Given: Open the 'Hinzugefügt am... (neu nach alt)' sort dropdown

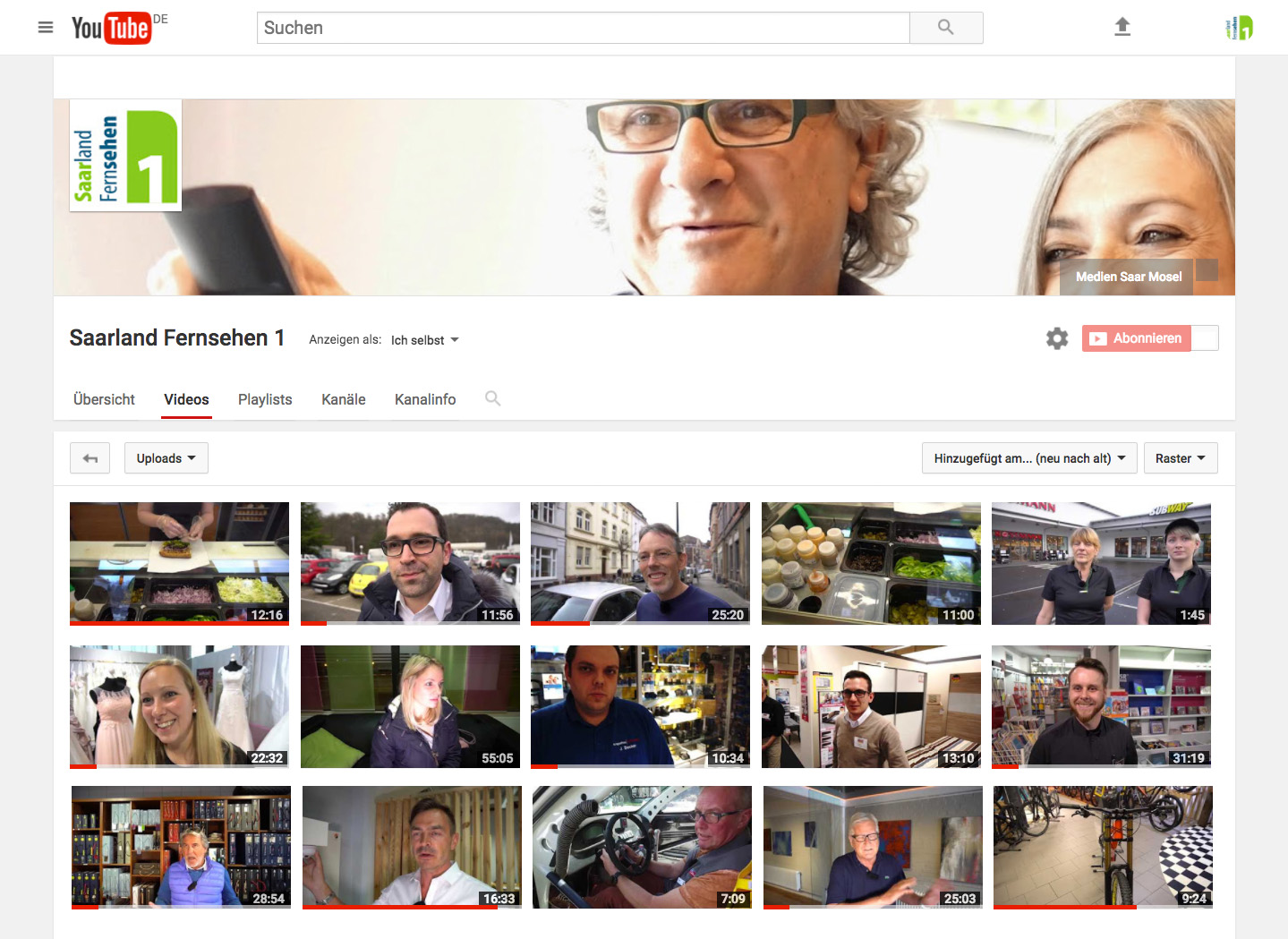Looking at the screenshot, I should tap(1028, 457).
